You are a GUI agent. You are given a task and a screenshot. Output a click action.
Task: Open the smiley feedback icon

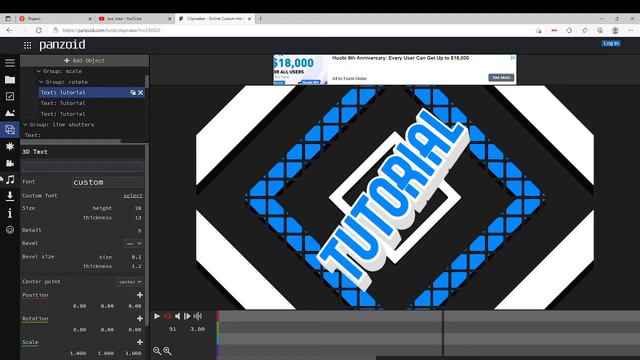[10, 230]
